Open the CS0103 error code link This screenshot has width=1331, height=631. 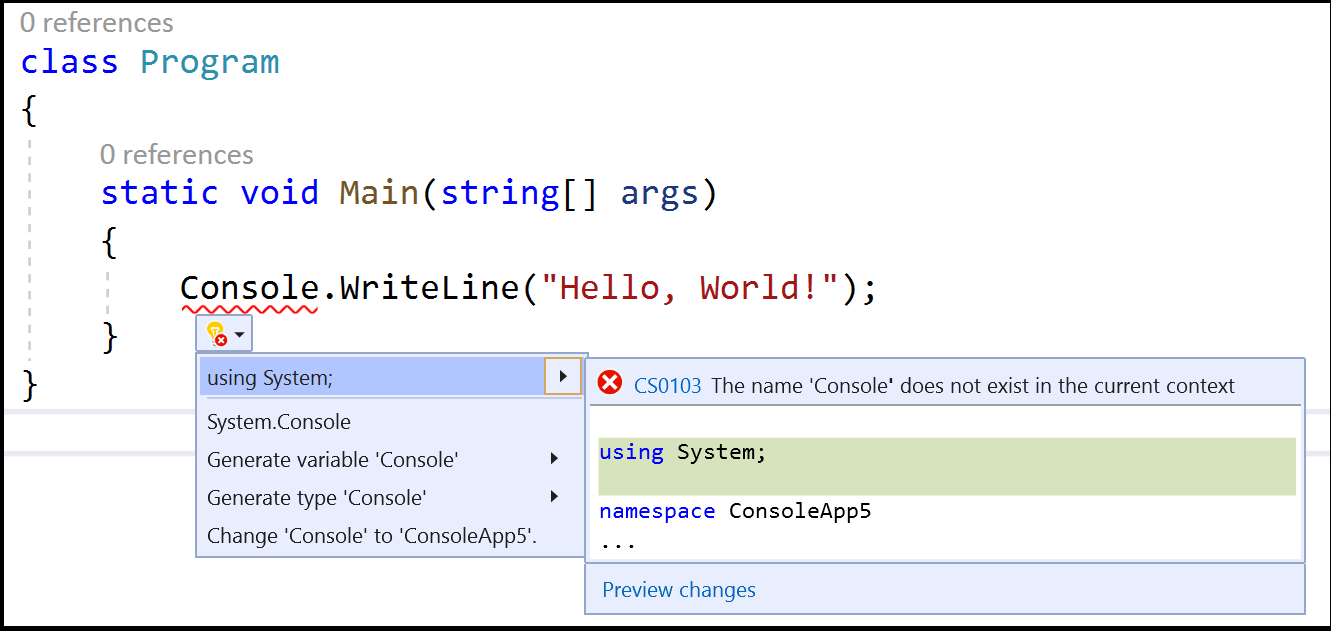click(x=667, y=385)
